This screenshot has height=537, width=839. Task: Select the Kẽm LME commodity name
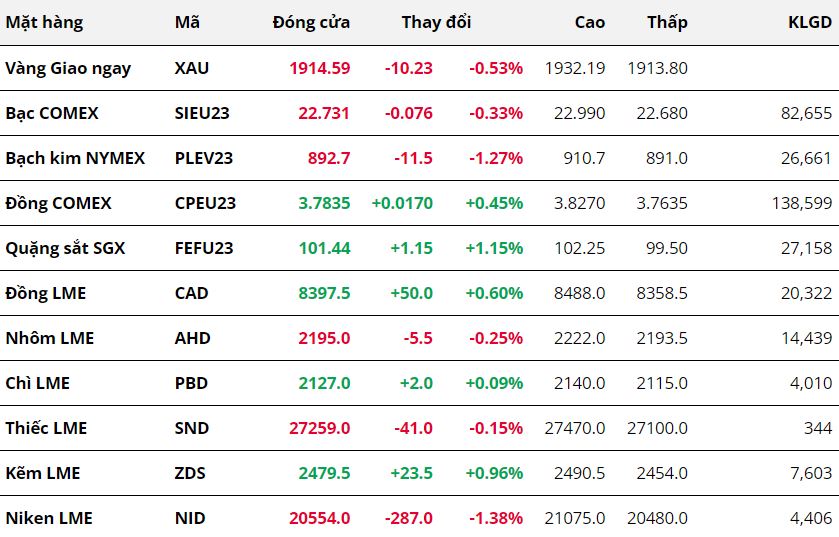pyautogui.click(x=43, y=473)
